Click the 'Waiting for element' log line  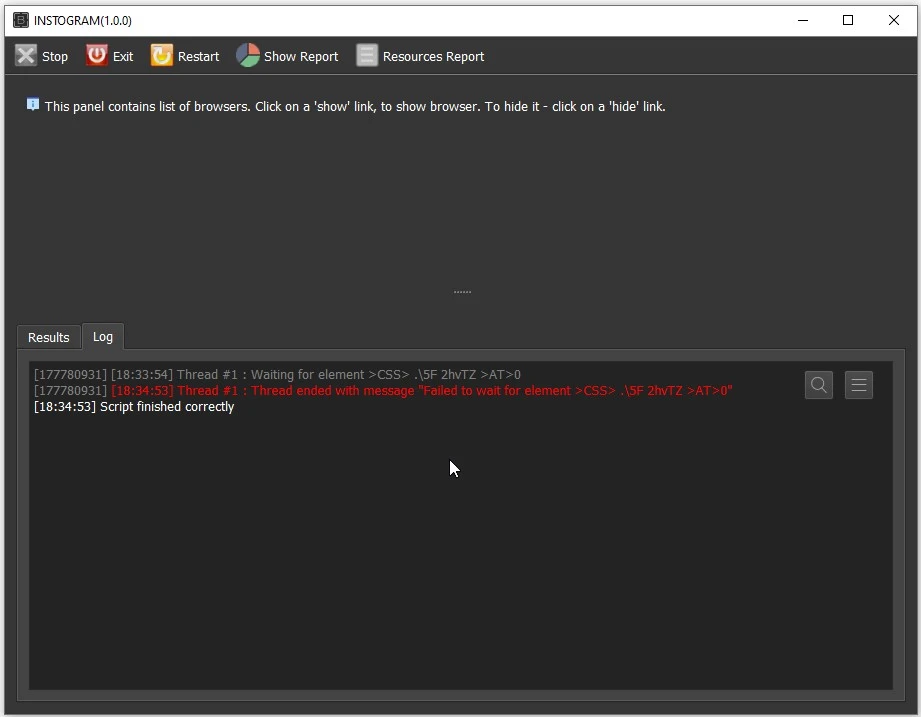tap(277, 375)
